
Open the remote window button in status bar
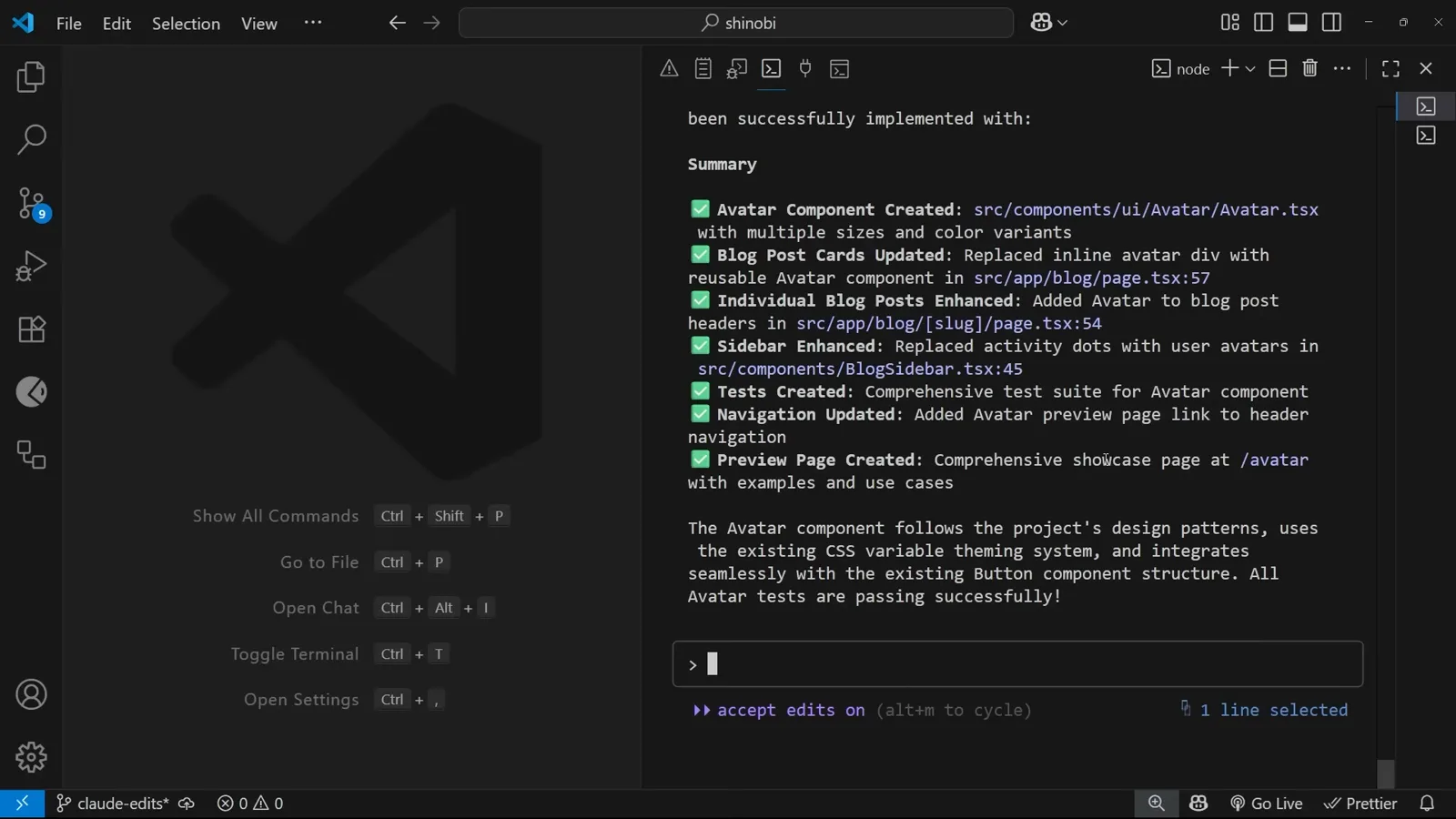pos(22,804)
